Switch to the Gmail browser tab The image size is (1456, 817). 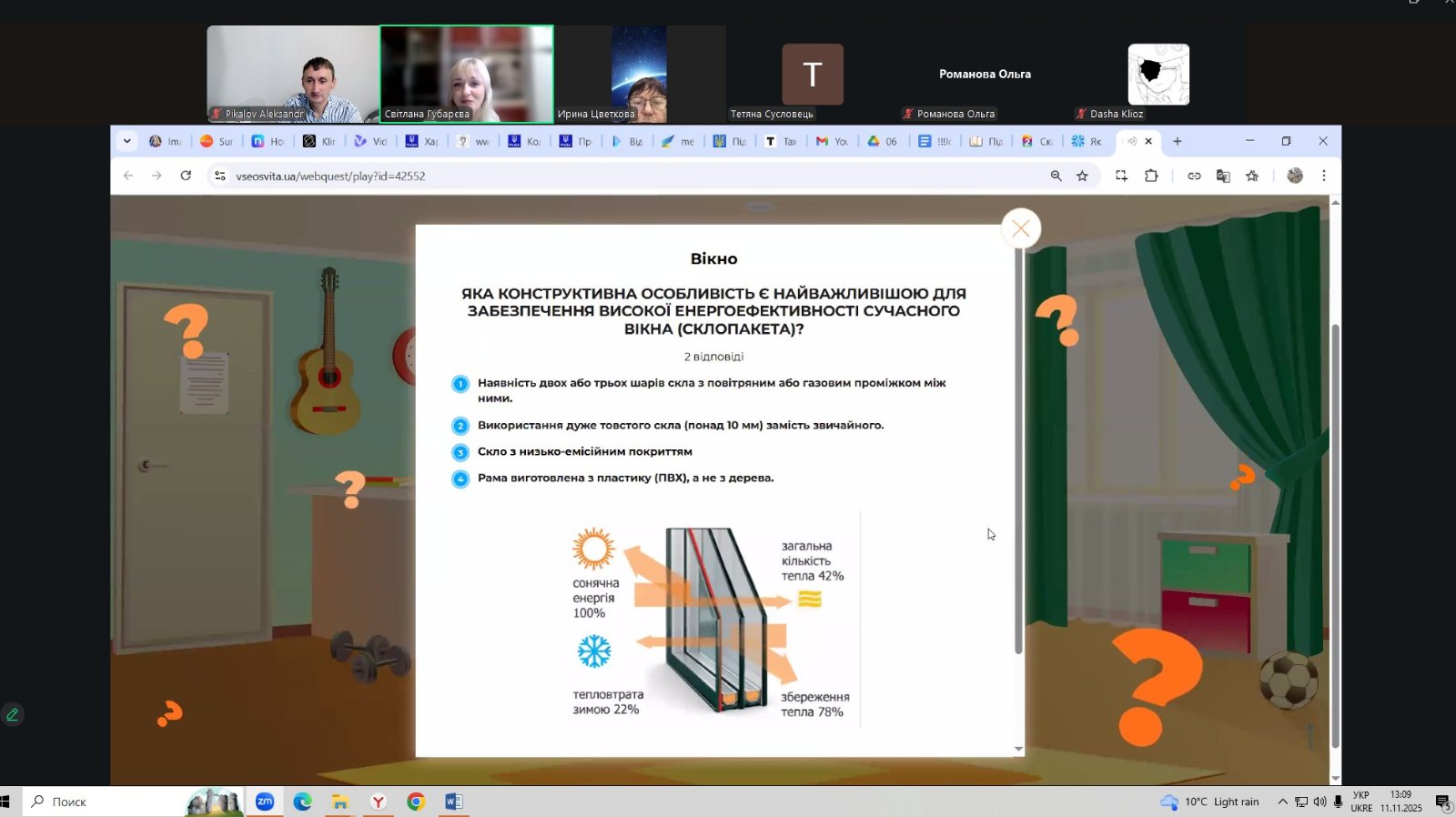point(830,141)
